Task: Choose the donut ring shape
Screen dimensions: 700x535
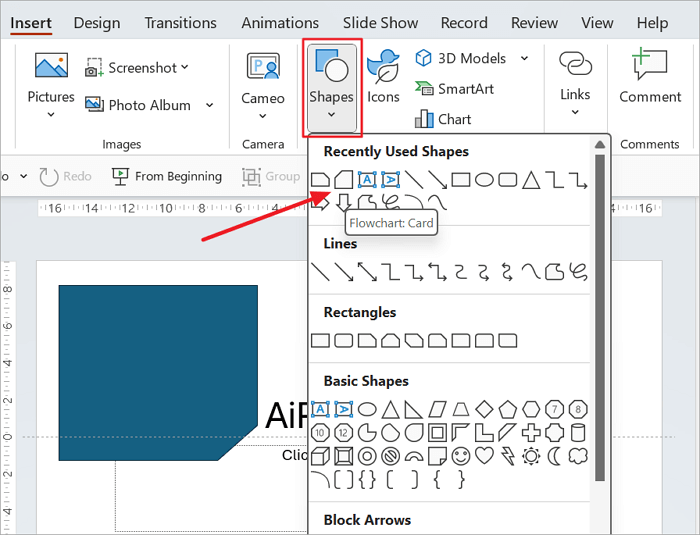Action: click(x=367, y=456)
